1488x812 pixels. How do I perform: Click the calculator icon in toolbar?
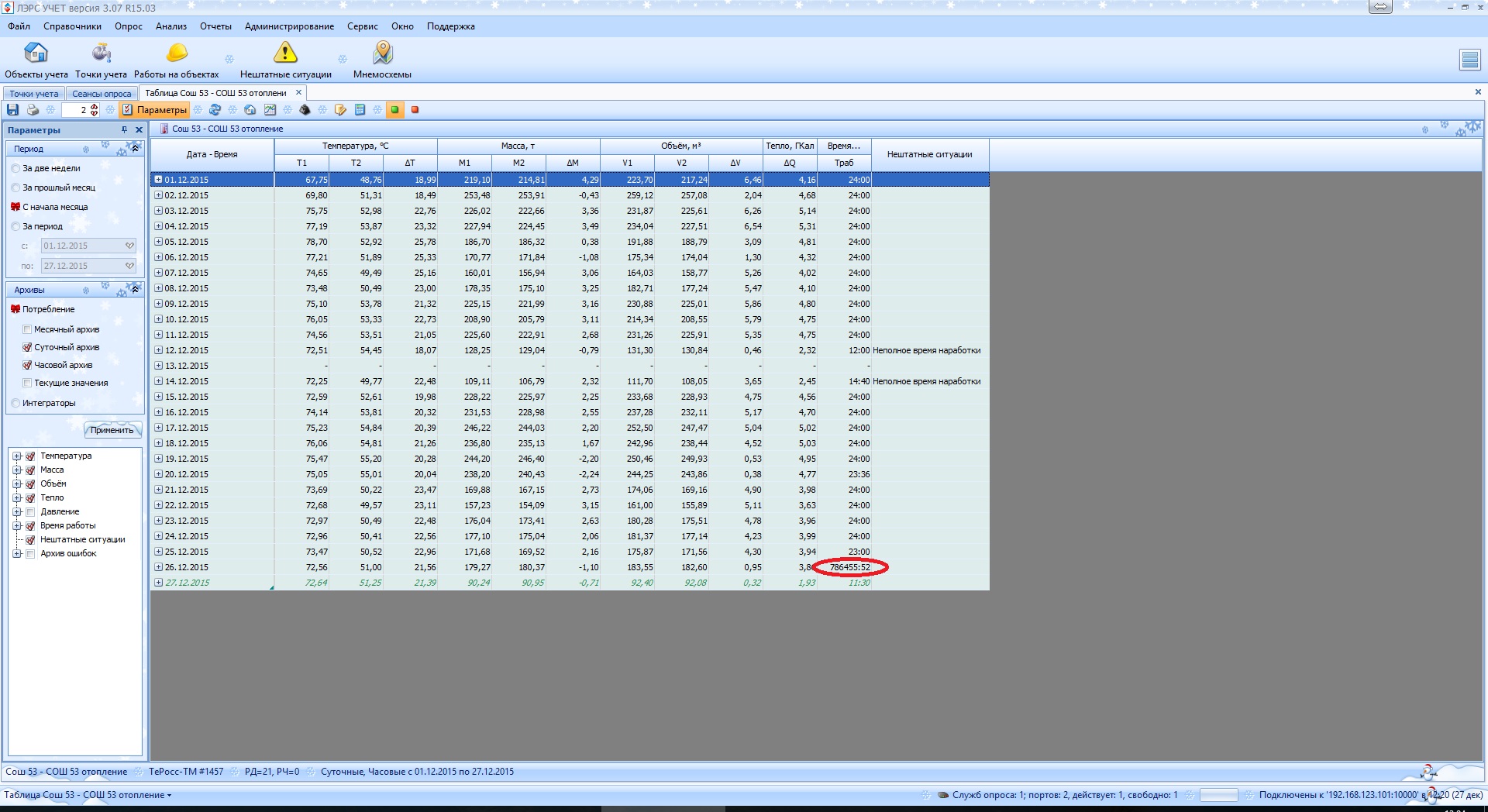point(360,110)
